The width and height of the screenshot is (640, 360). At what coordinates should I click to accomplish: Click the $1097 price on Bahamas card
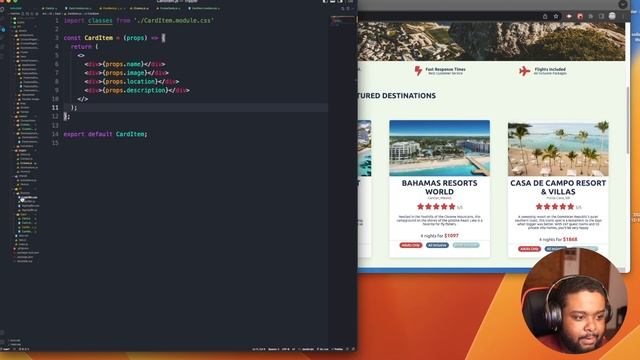[x=451, y=236]
